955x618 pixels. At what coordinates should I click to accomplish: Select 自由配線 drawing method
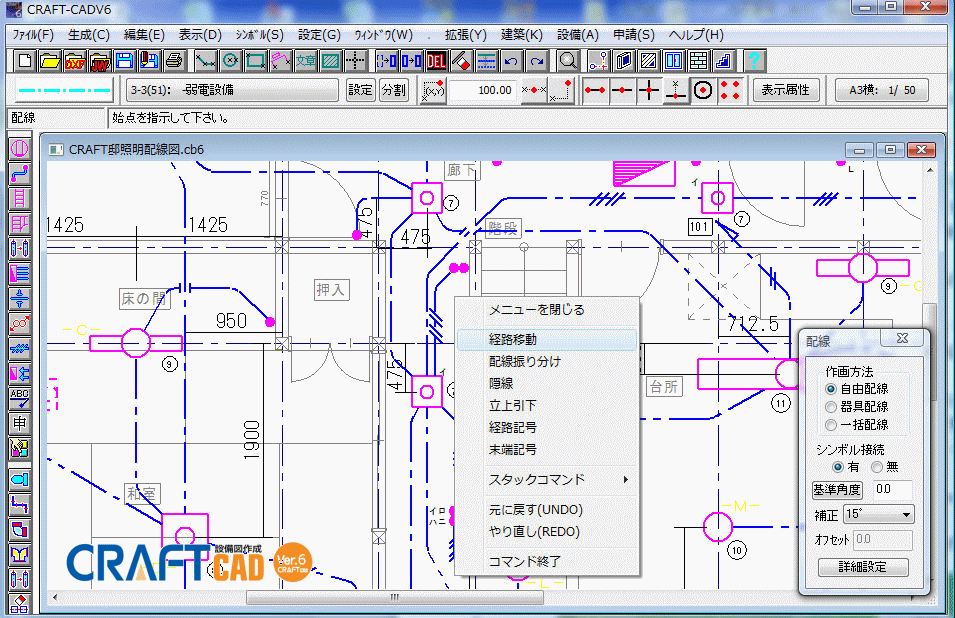(857, 388)
